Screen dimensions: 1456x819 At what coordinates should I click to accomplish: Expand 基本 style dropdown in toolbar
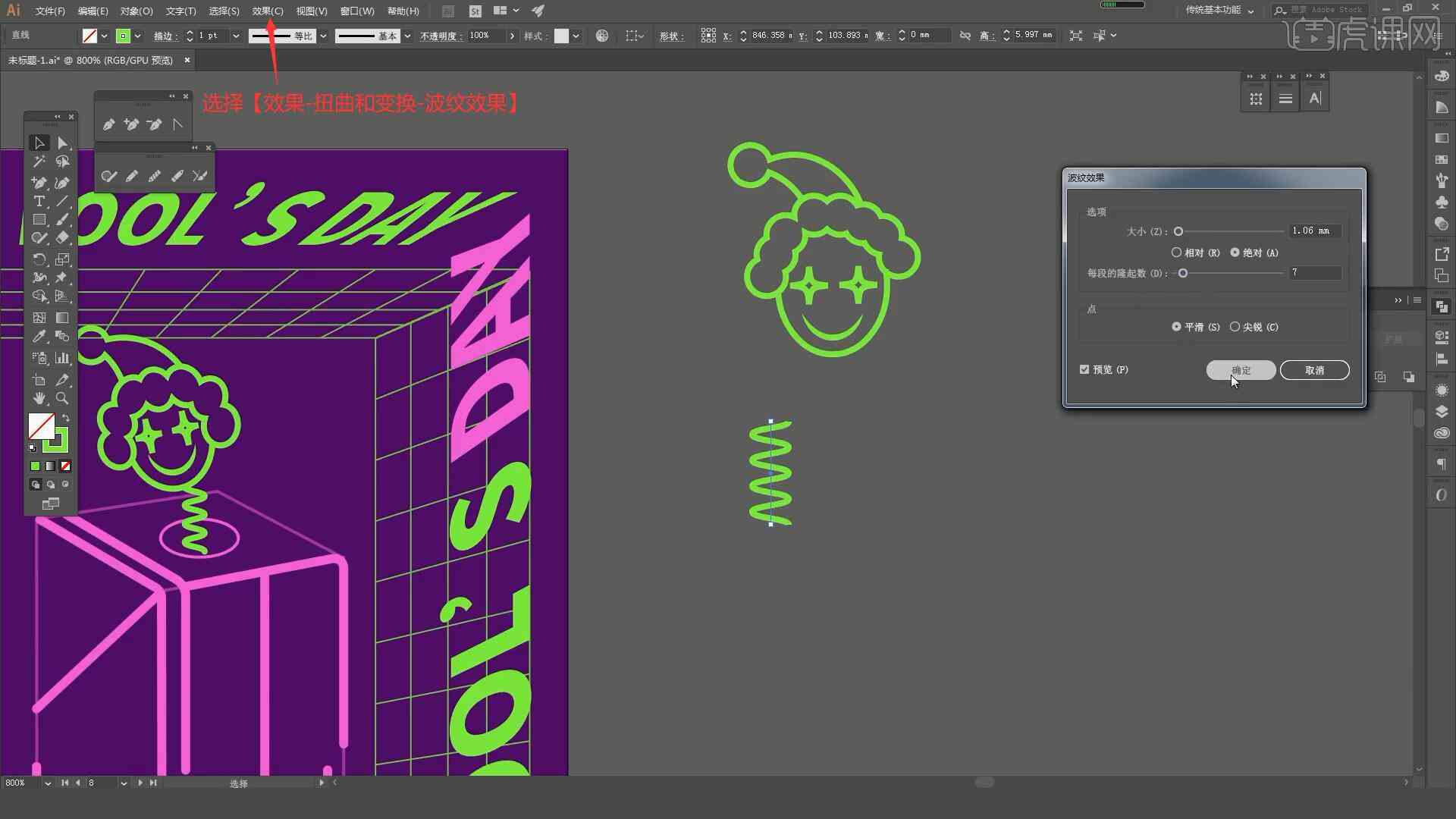(x=407, y=35)
